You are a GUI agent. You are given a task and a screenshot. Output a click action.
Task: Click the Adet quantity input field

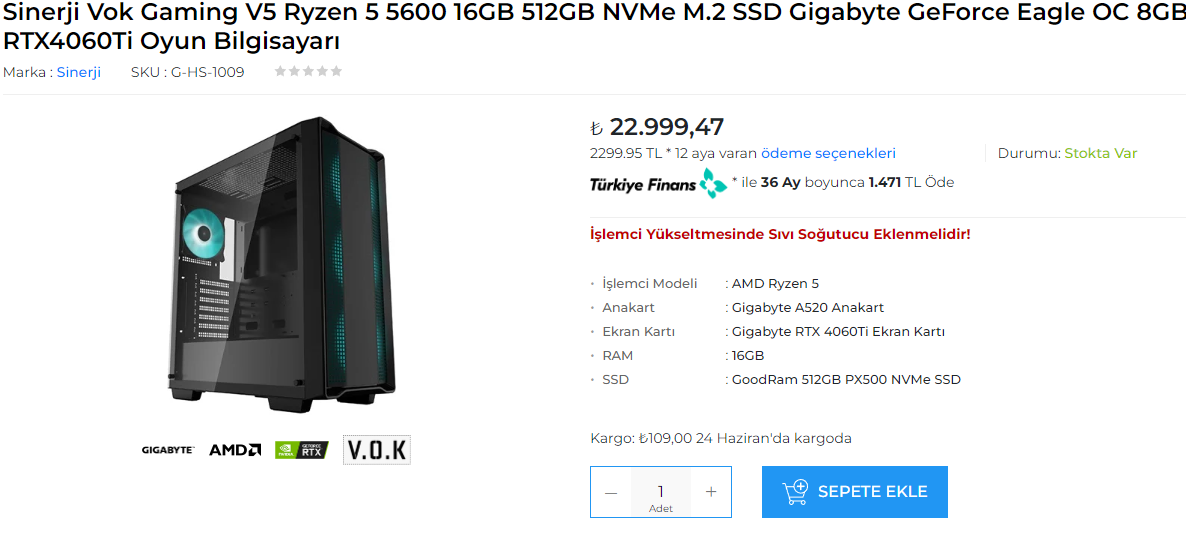661,492
